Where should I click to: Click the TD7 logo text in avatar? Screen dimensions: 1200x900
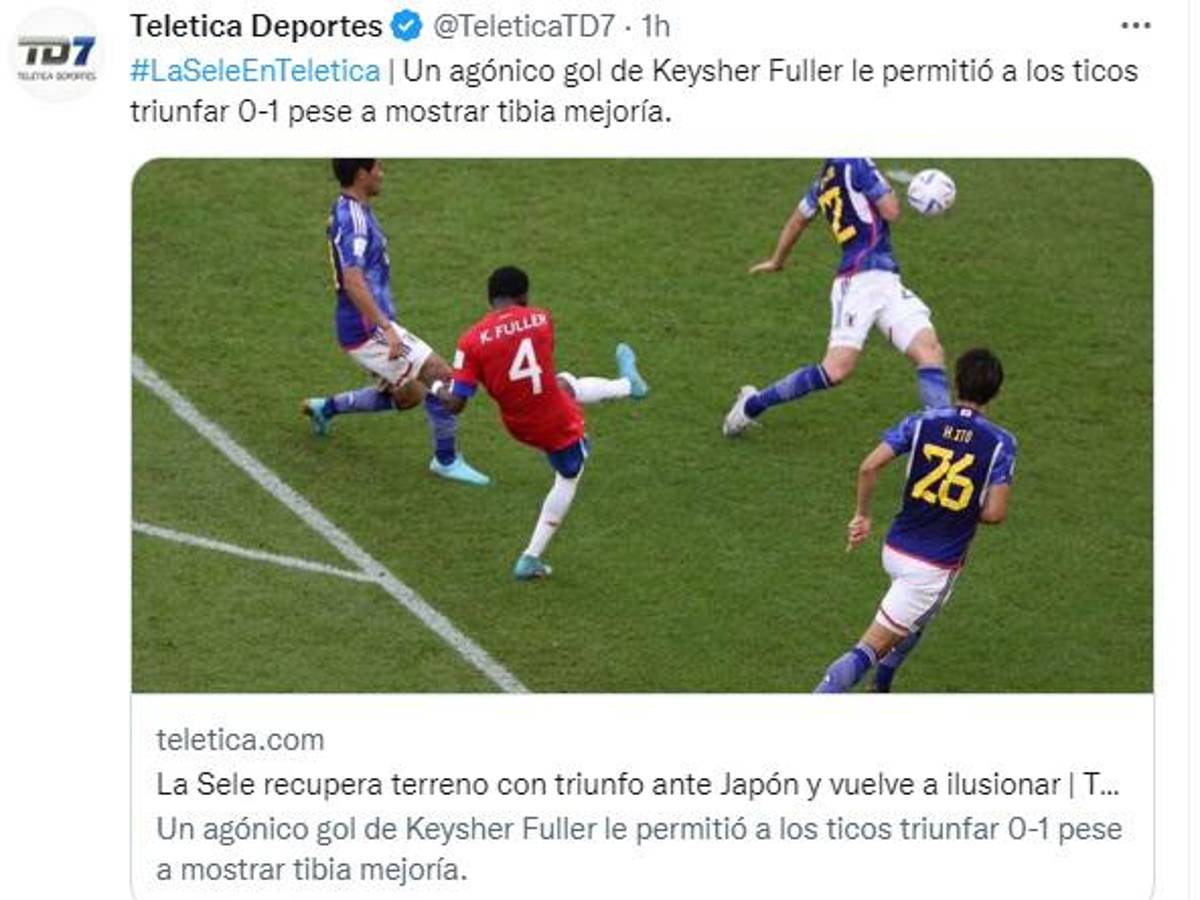click(x=57, y=50)
